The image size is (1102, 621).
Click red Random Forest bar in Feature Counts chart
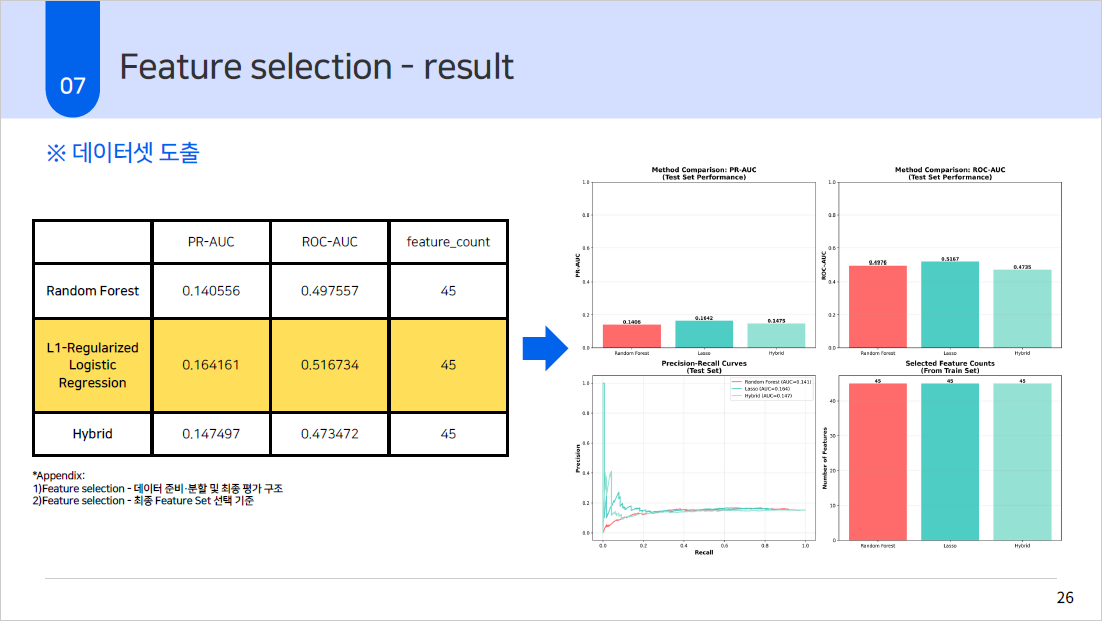pyautogui.click(x=877, y=461)
